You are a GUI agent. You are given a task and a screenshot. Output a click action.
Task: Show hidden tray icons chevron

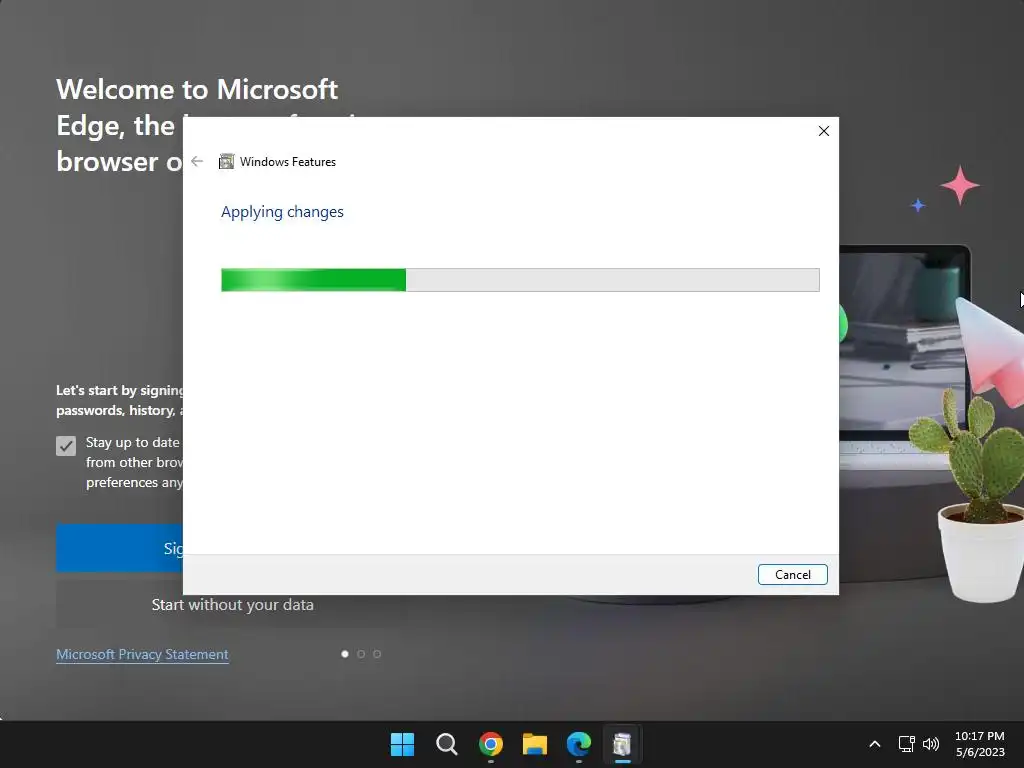pos(875,744)
